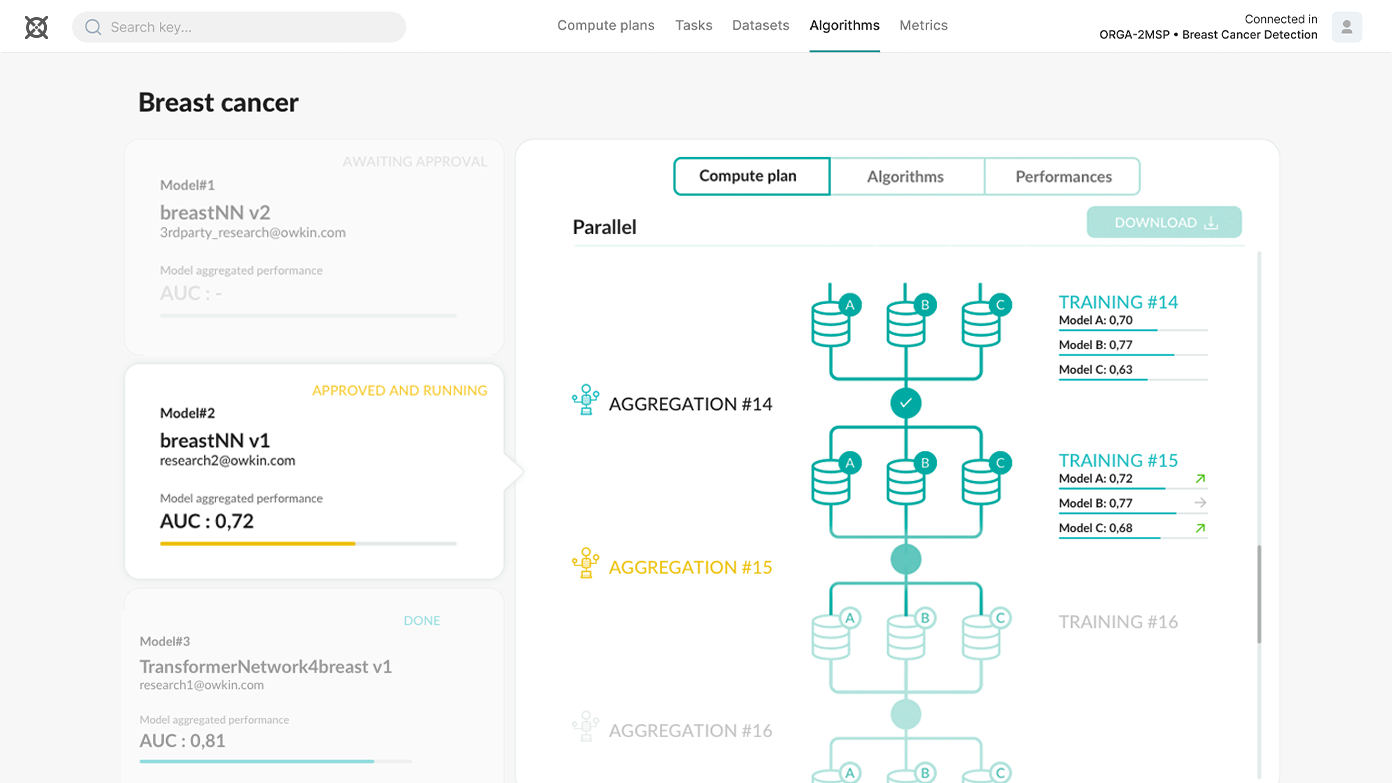Click the grey AUC progress bar of breastNN v2
The height and width of the screenshot is (783, 1392).
[308, 316]
